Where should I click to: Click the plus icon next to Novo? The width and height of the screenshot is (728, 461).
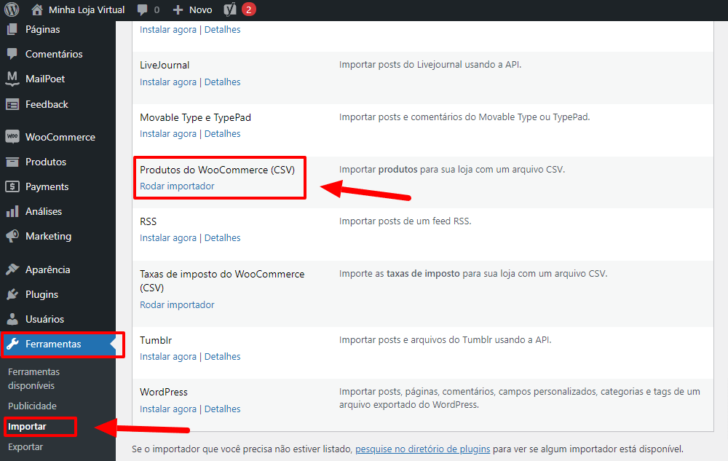click(x=178, y=10)
